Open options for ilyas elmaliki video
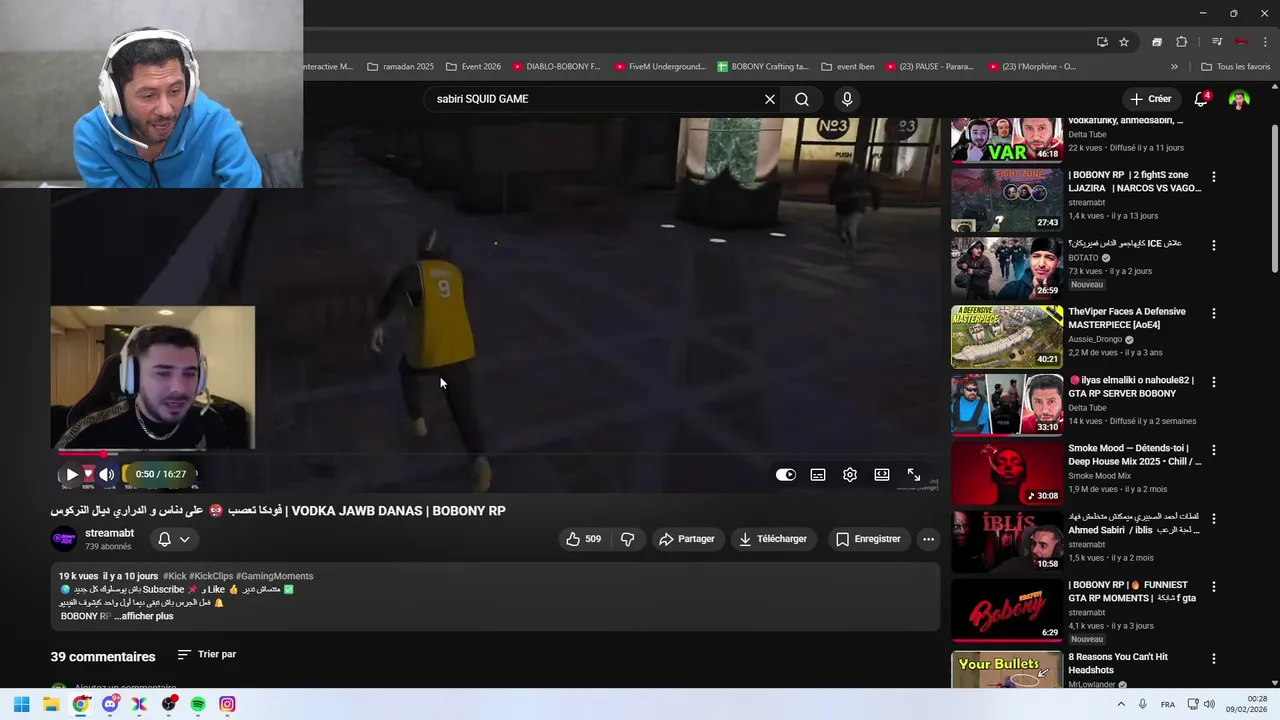1280x720 pixels. (x=1214, y=382)
